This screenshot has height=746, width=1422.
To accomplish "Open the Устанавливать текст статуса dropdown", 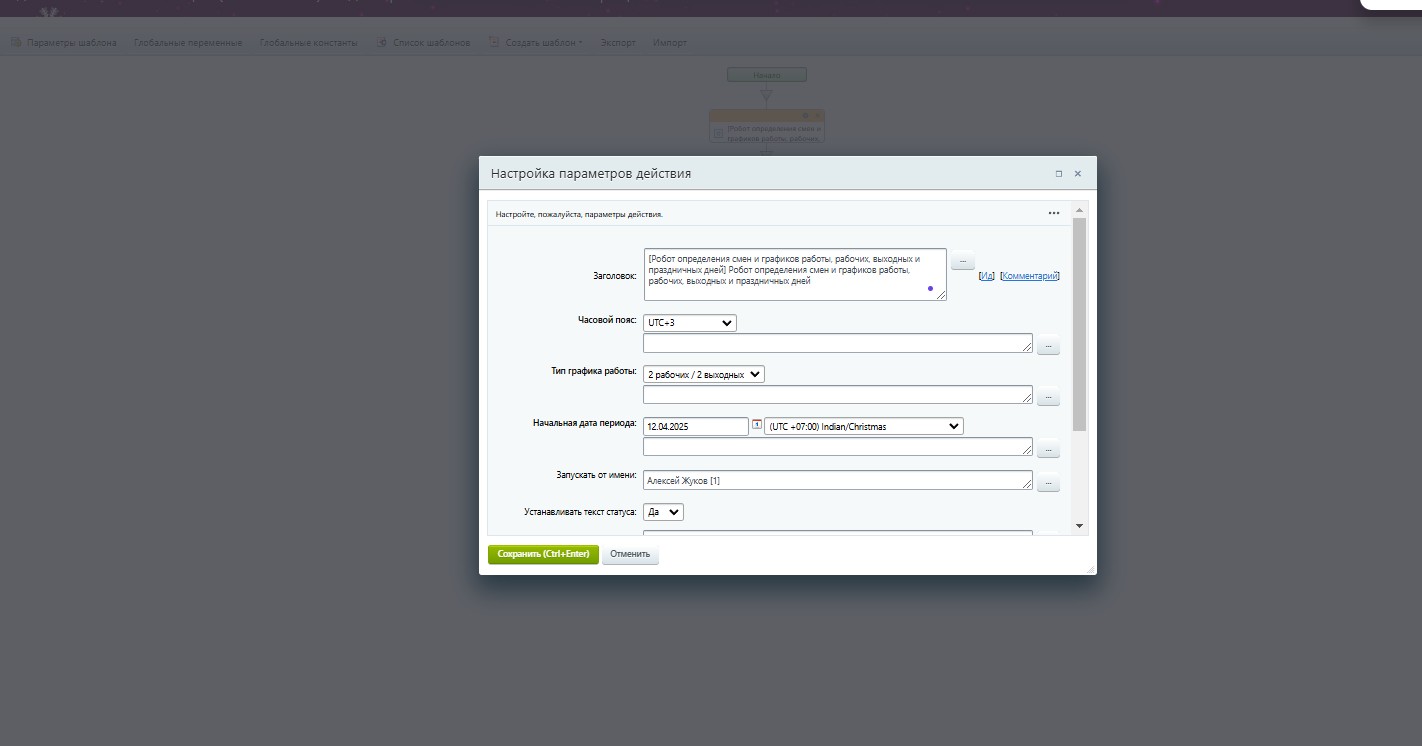I will tap(663, 512).
